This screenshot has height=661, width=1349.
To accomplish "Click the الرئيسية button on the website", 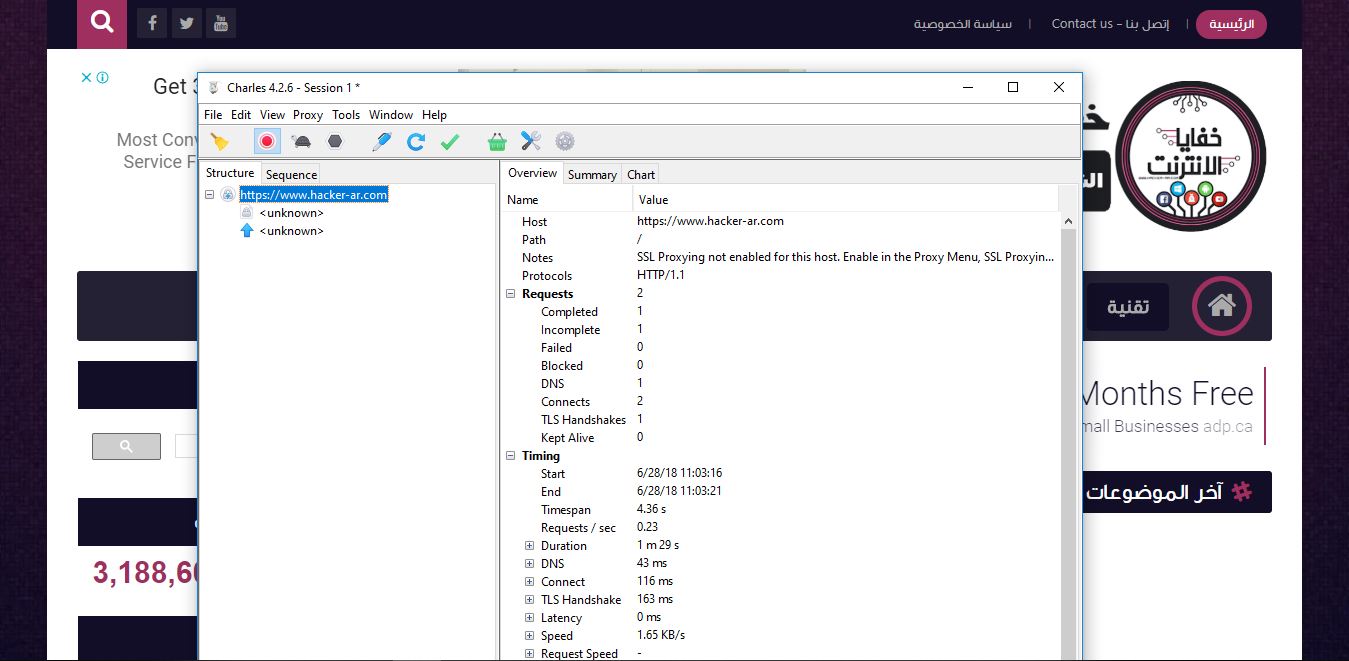I will pyautogui.click(x=1232, y=24).
